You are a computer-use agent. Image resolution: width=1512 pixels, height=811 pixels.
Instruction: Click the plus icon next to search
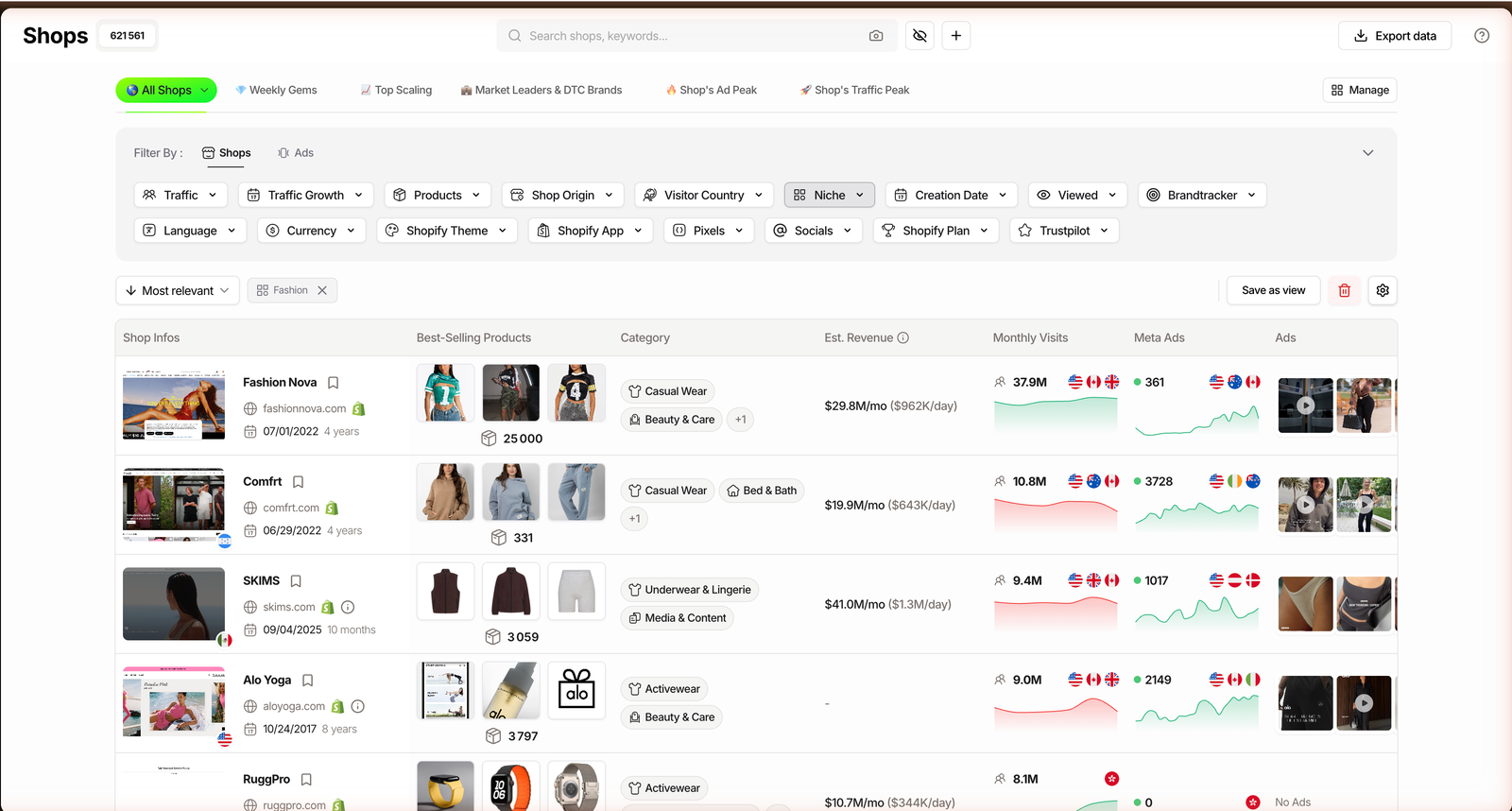click(956, 36)
